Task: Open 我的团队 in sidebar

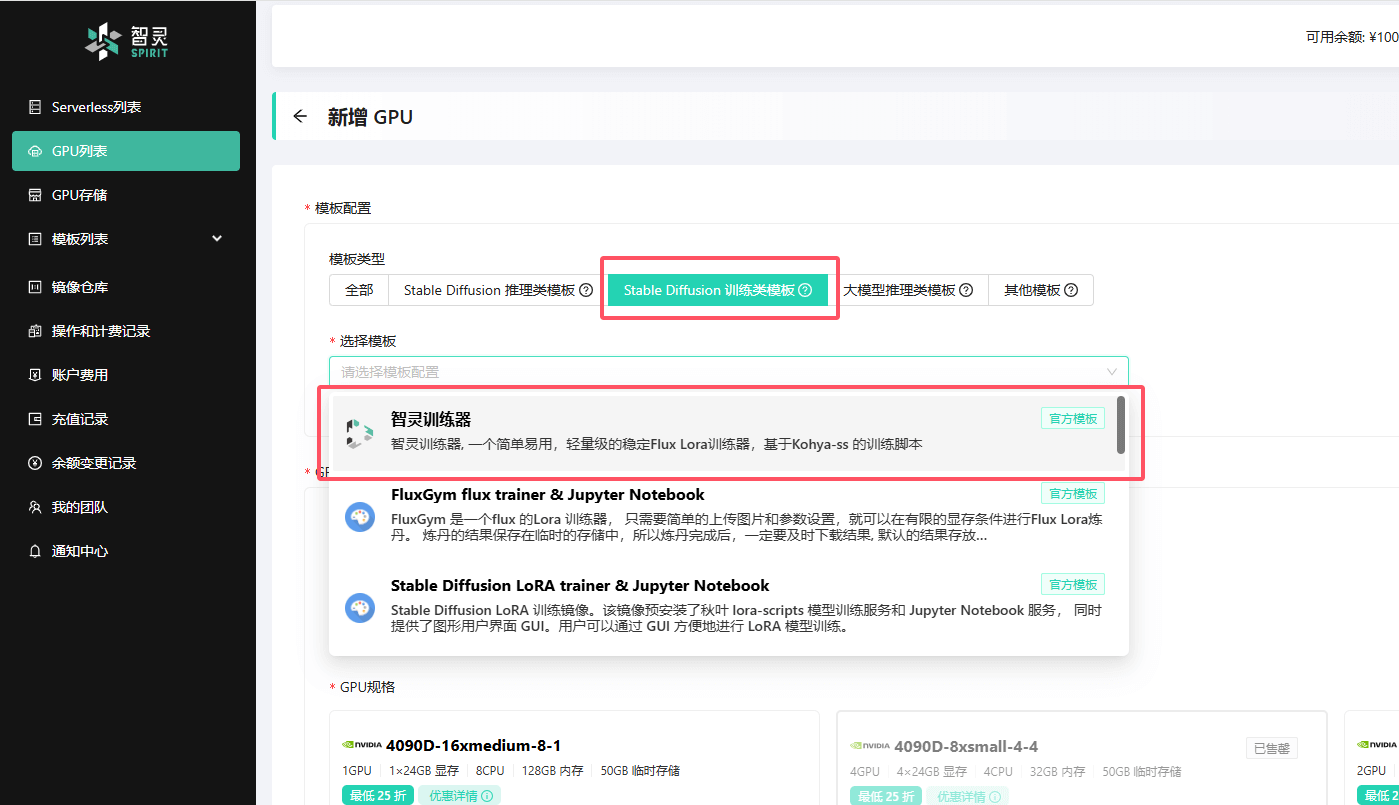Action: (126, 507)
